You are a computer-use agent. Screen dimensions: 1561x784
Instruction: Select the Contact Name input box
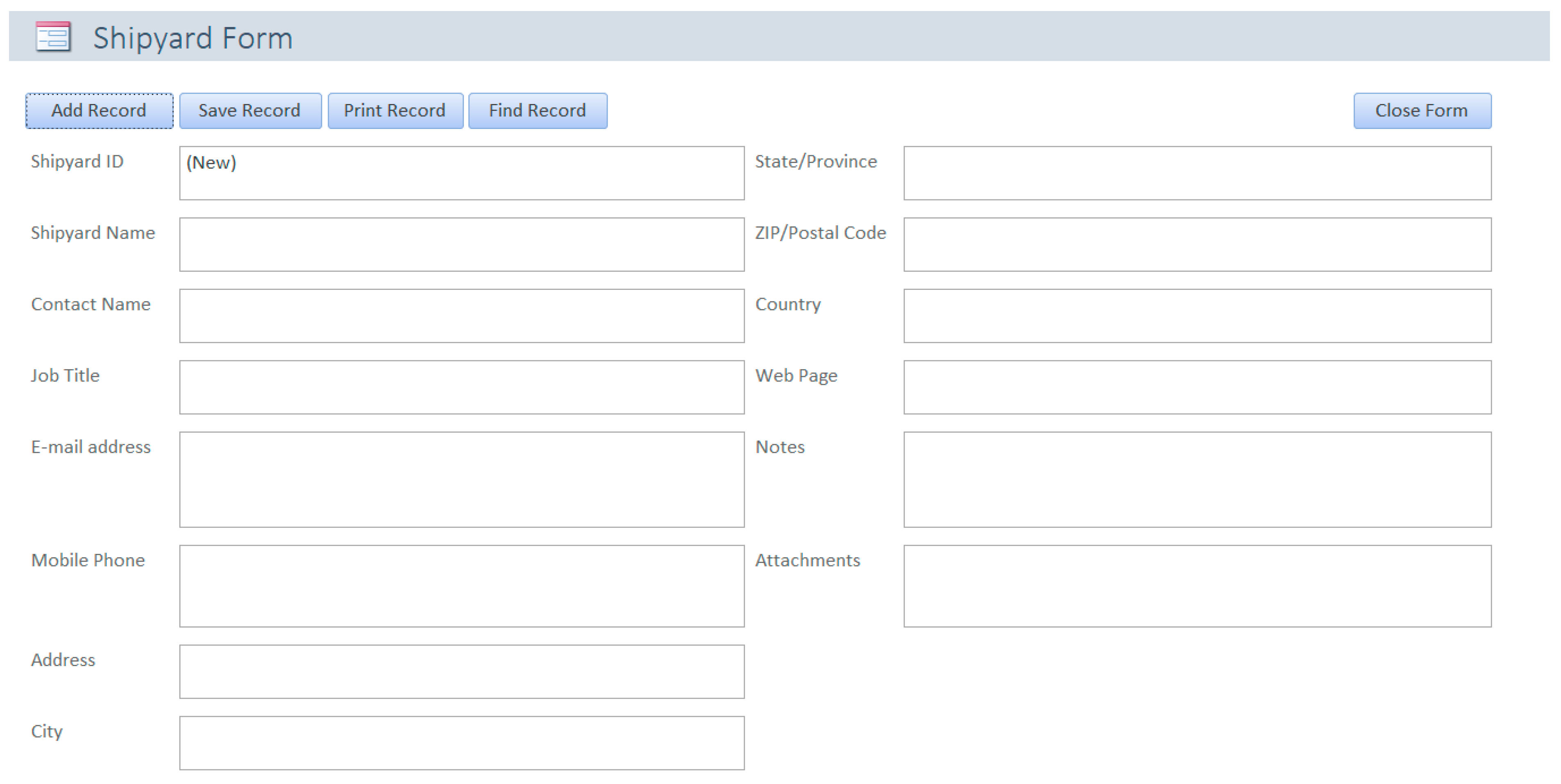click(x=461, y=316)
